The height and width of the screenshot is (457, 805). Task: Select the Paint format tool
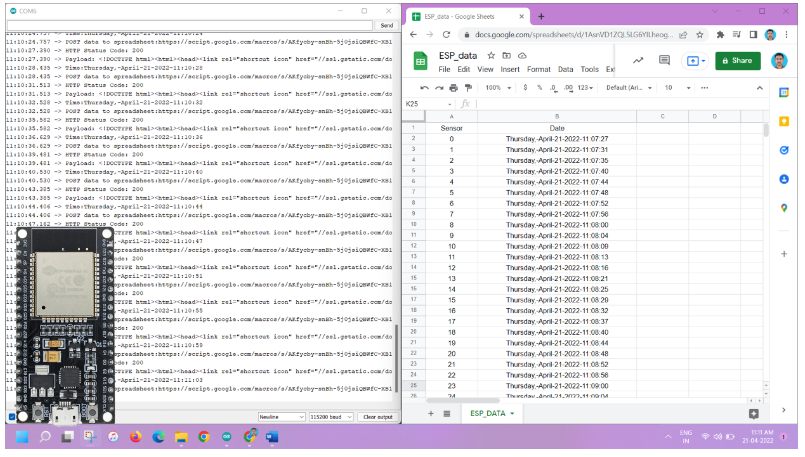pyautogui.click(x=467, y=88)
